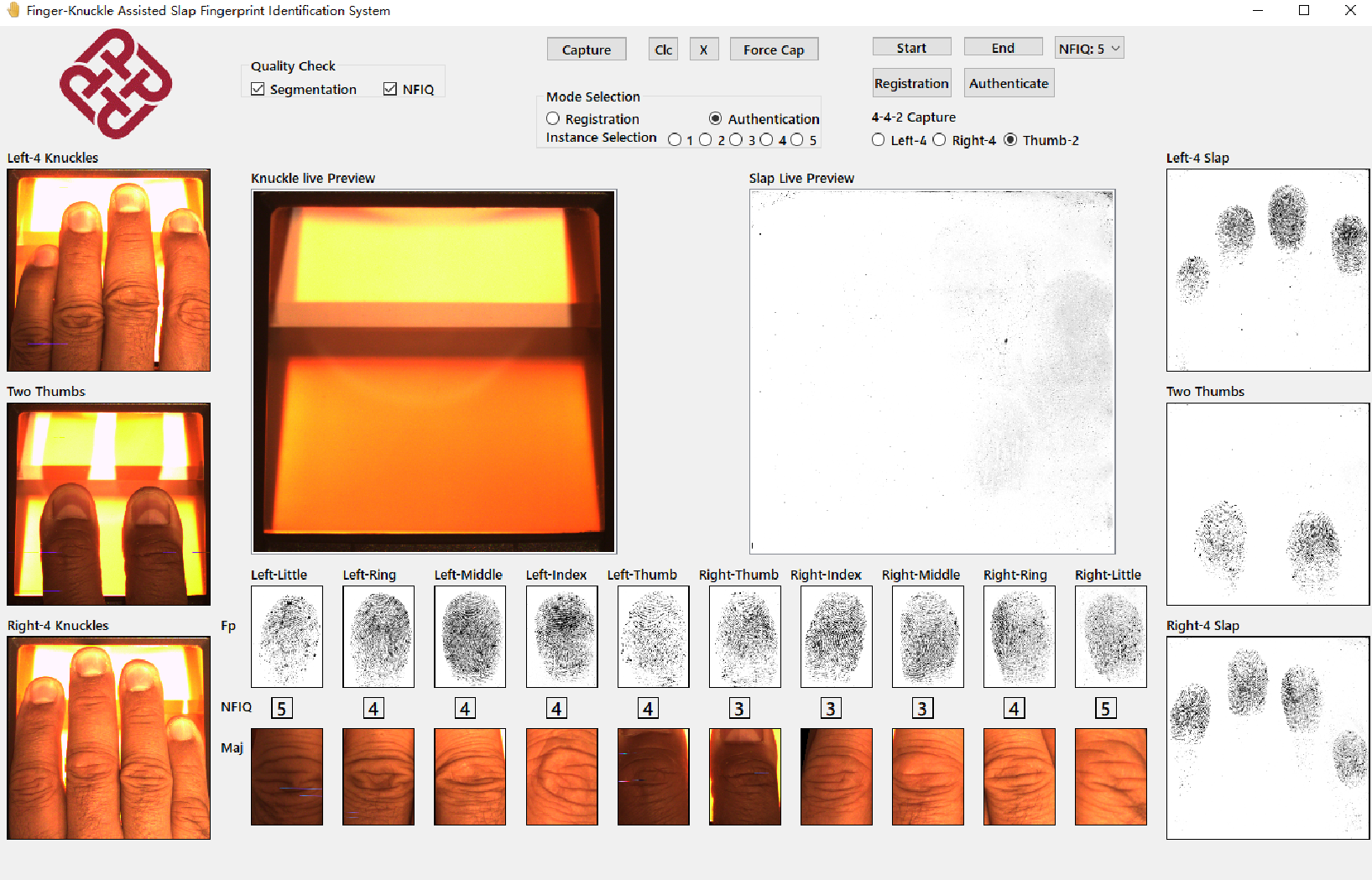Disable the NFIQ quality check
The width and height of the screenshot is (1372, 880).
[389, 88]
